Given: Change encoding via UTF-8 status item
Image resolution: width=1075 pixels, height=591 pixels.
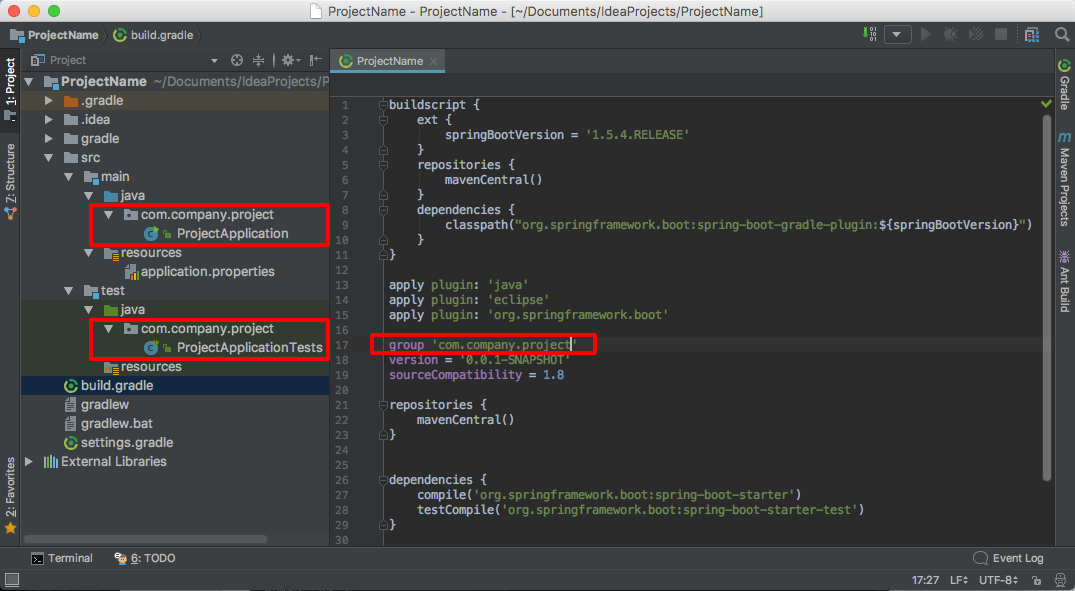Looking at the screenshot, I should coord(999,579).
